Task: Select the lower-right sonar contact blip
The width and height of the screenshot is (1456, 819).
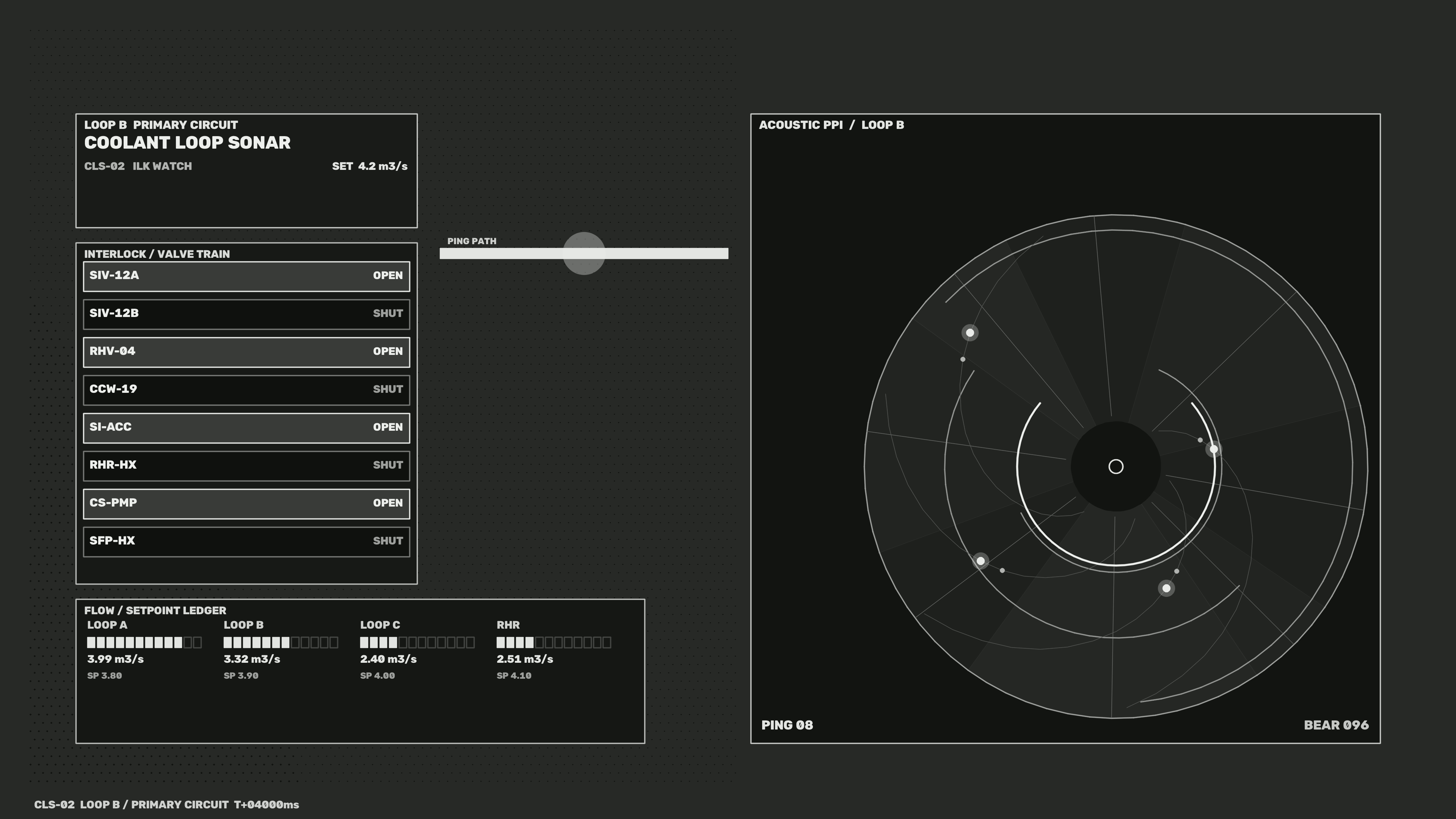Action: point(1166,588)
